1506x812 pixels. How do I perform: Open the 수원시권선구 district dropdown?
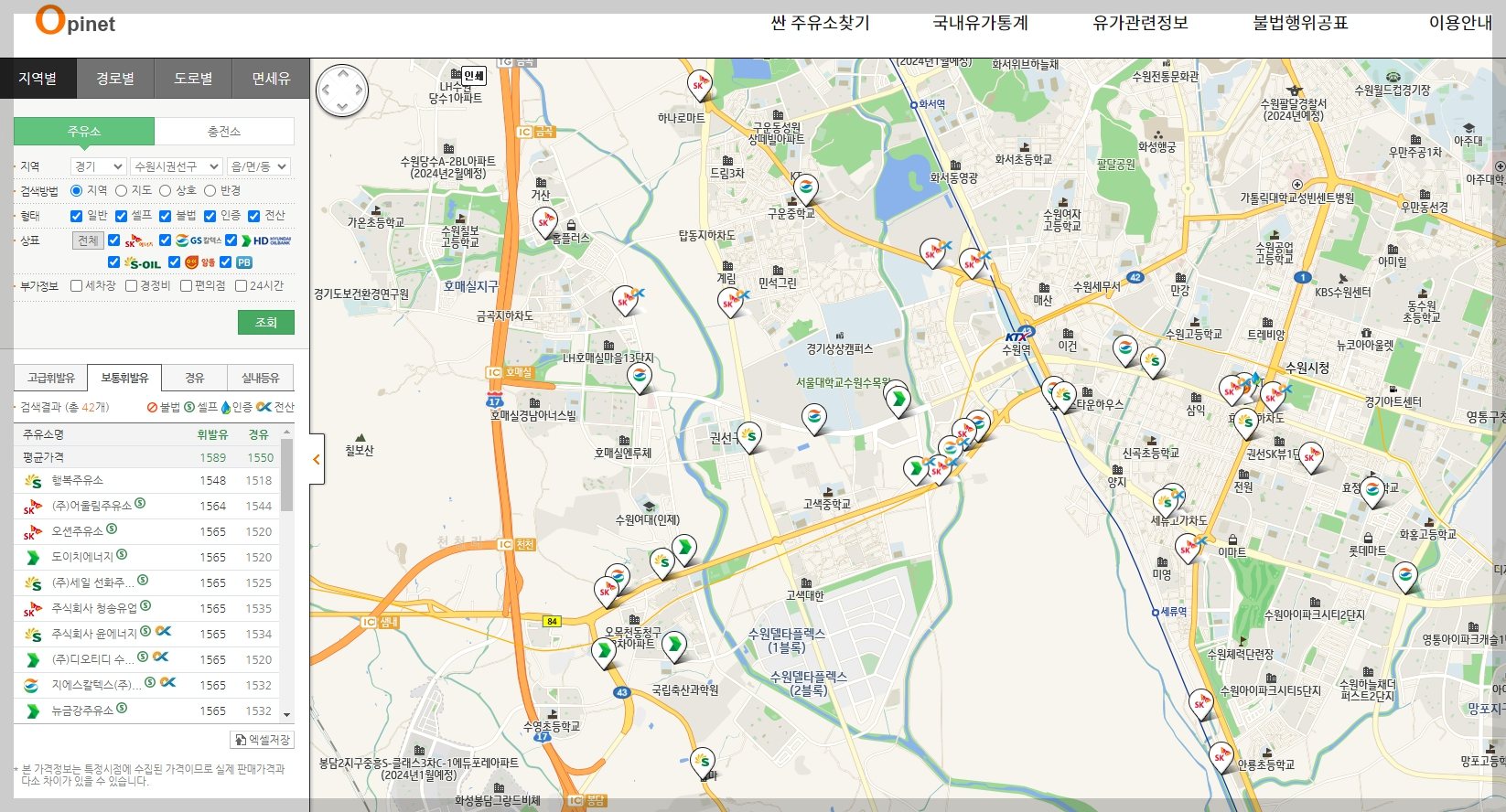click(x=176, y=166)
